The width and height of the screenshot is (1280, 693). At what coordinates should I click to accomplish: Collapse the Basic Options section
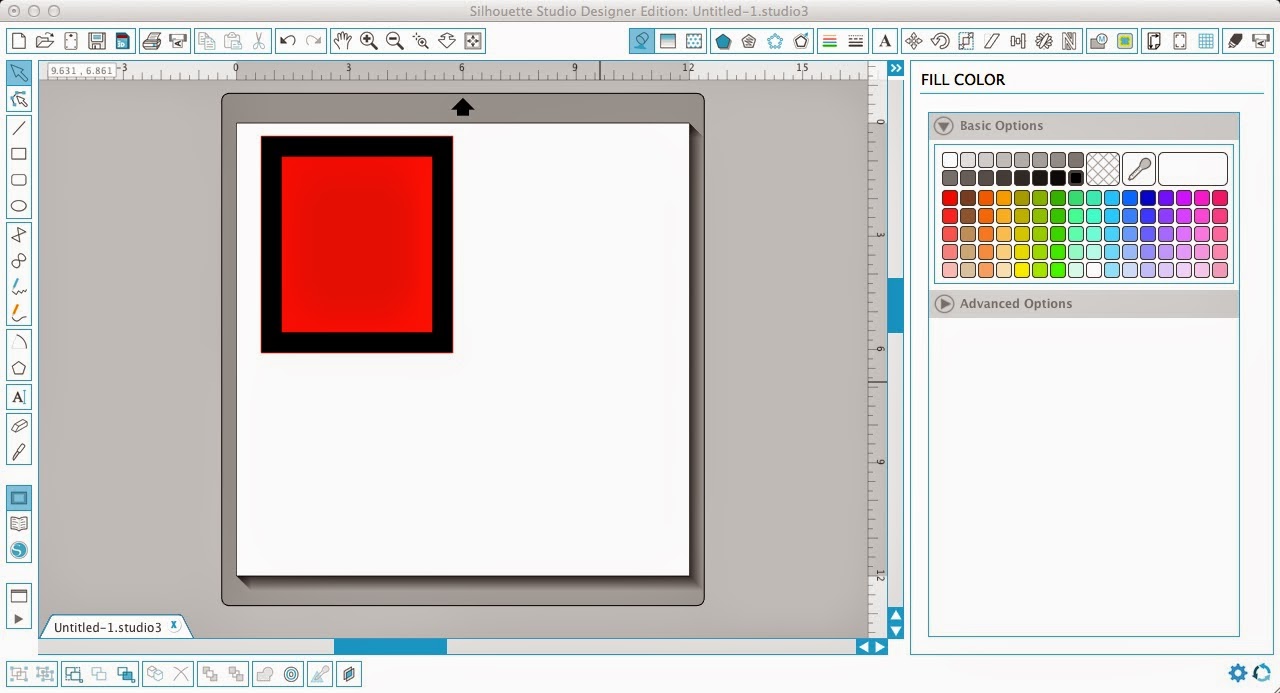(x=943, y=126)
